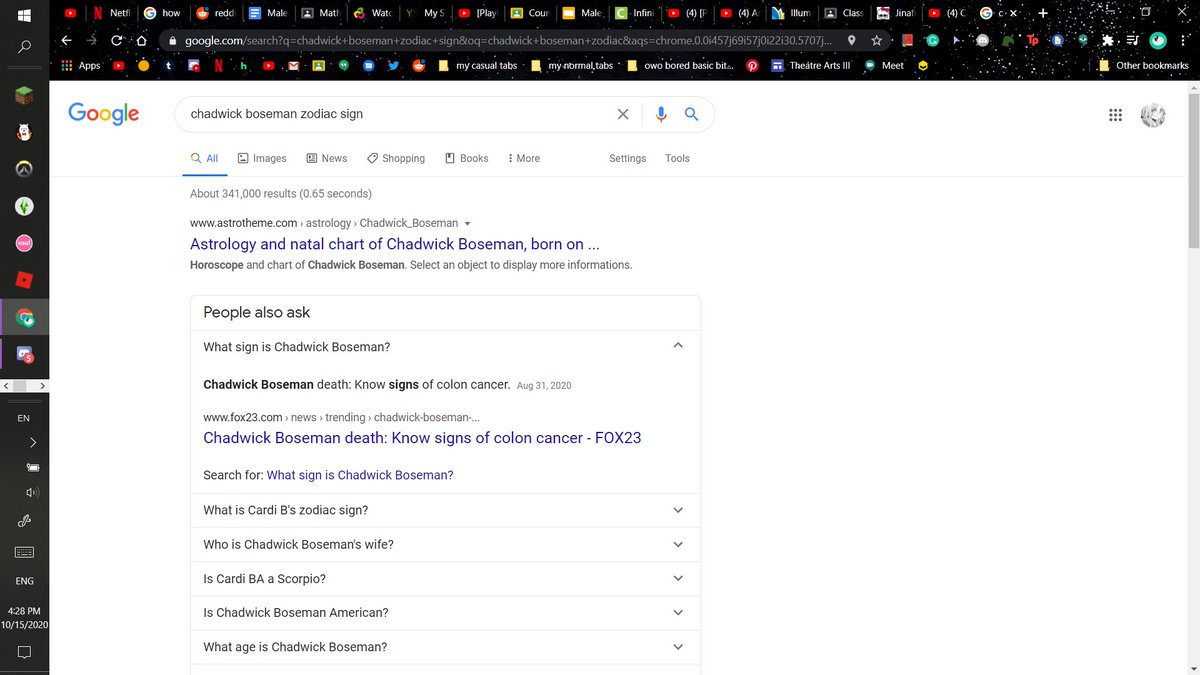1200x675 pixels.
Task: Collapse the 'What sign is Chadwick Boseman?' question
Action: tap(678, 345)
